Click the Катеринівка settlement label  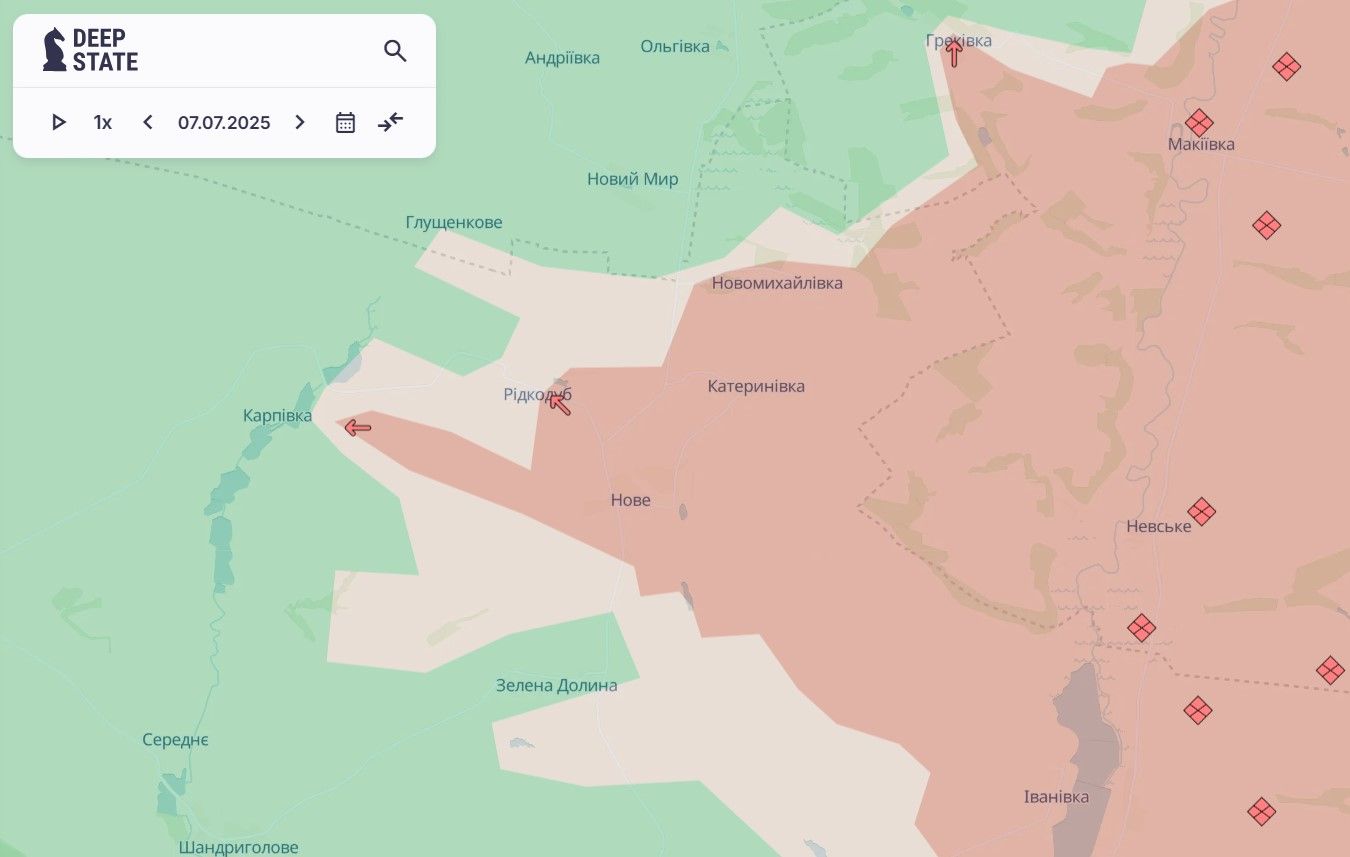click(x=756, y=386)
